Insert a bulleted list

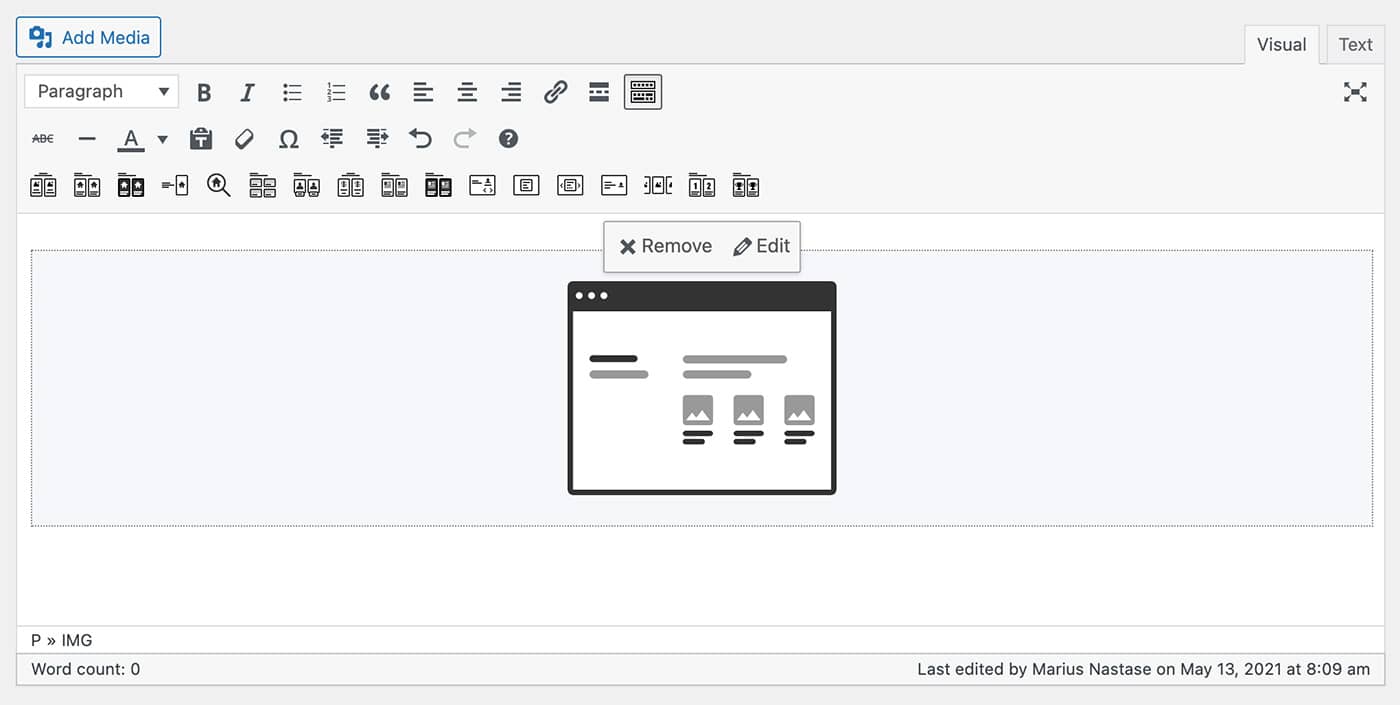292,92
